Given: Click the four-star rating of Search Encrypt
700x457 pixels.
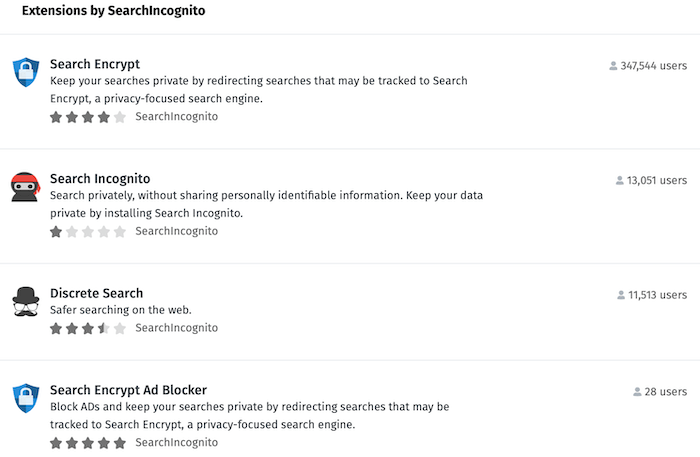Looking at the screenshot, I should (88, 117).
